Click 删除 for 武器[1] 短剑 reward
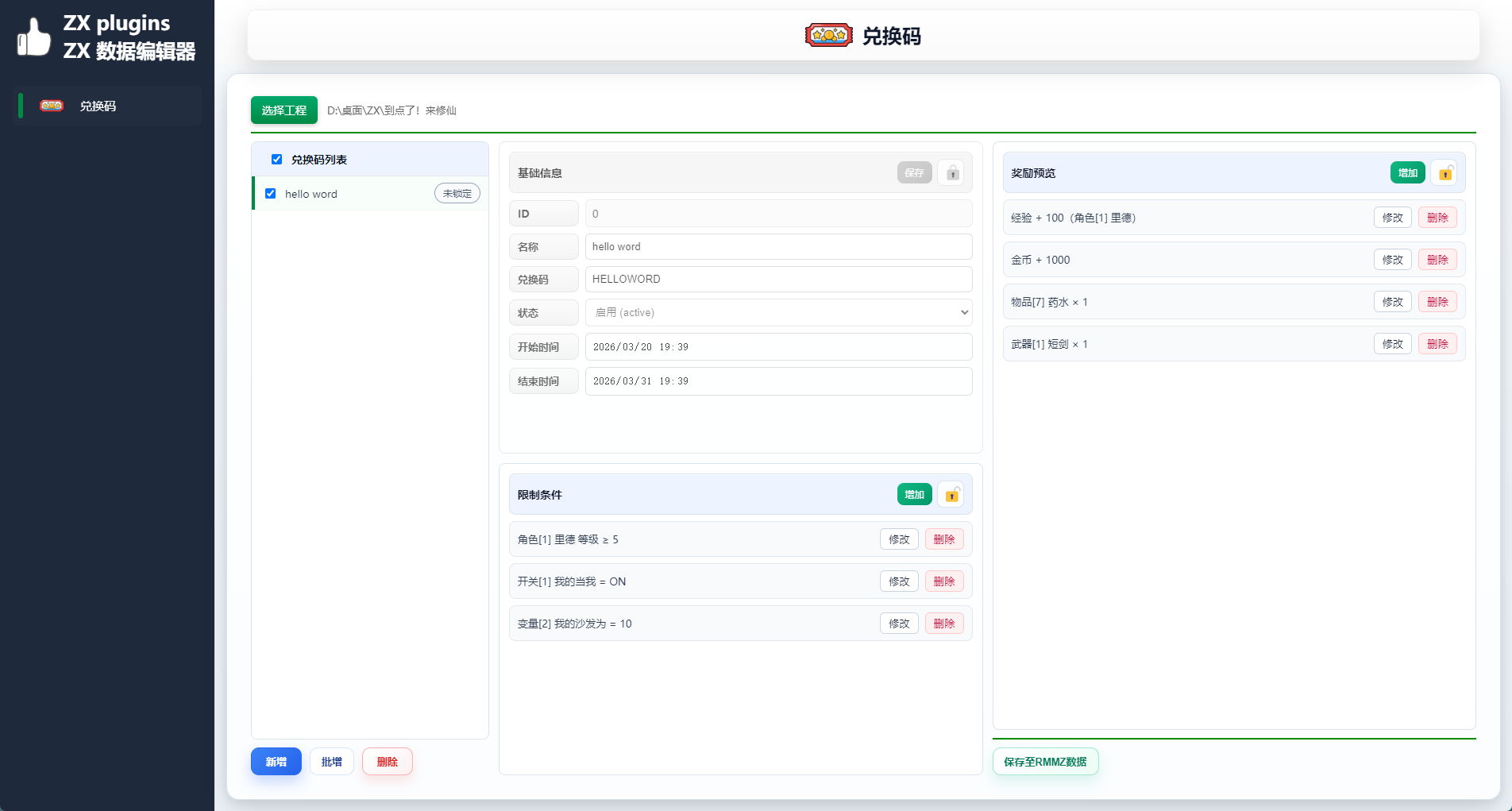The height and width of the screenshot is (811, 1512). pos(1437,344)
